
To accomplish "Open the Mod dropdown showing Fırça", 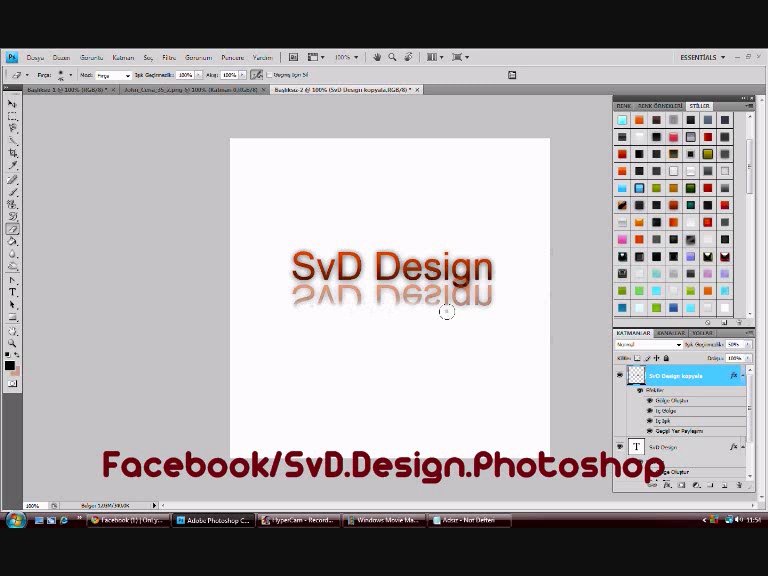I will (x=113, y=75).
